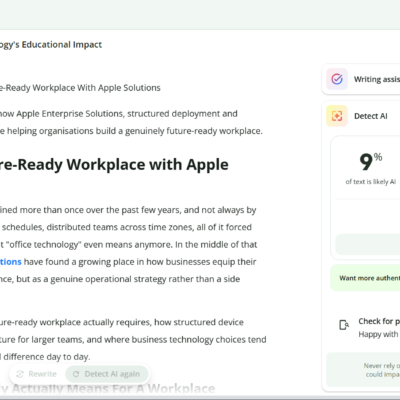Select the Detect AI label
This screenshot has height=400, width=400.
pos(371,116)
